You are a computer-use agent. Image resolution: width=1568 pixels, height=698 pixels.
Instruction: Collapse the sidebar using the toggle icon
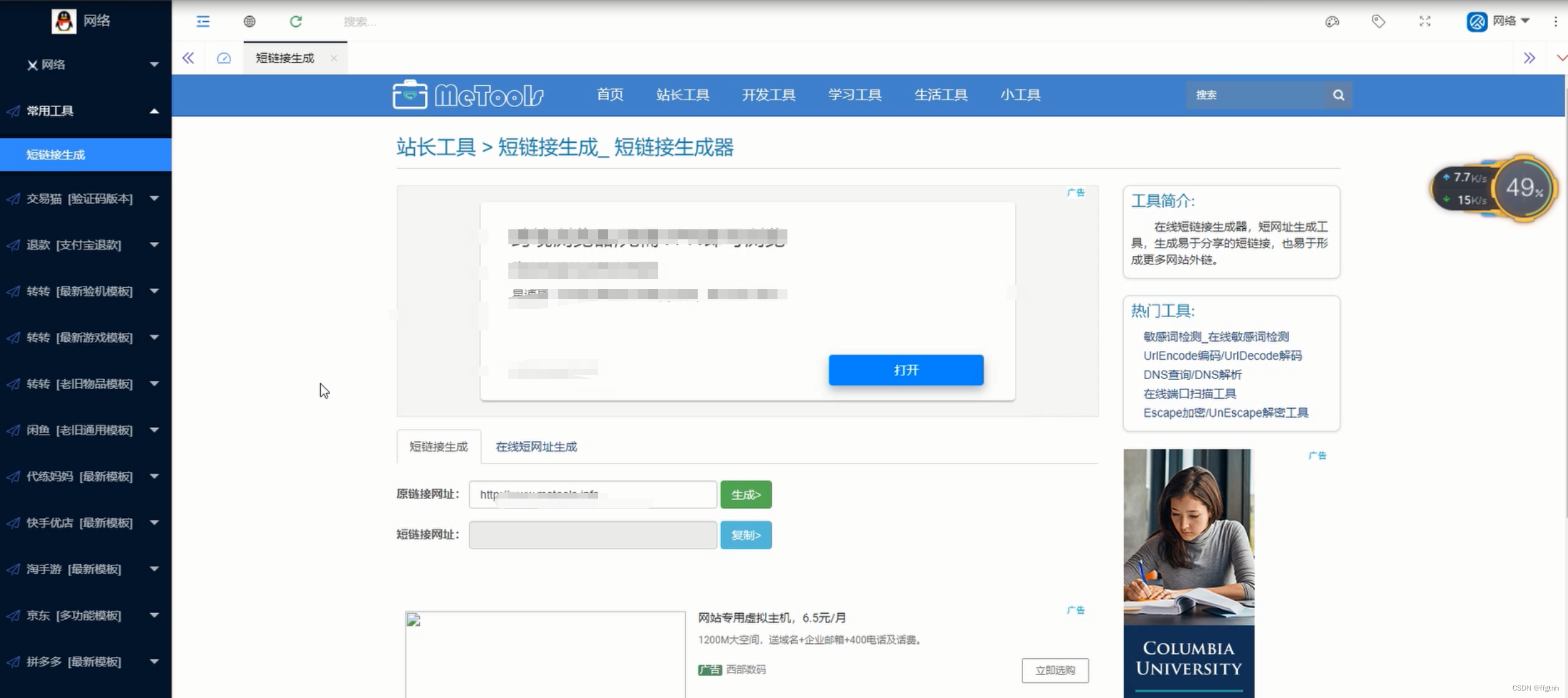pyautogui.click(x=202, y=21)
